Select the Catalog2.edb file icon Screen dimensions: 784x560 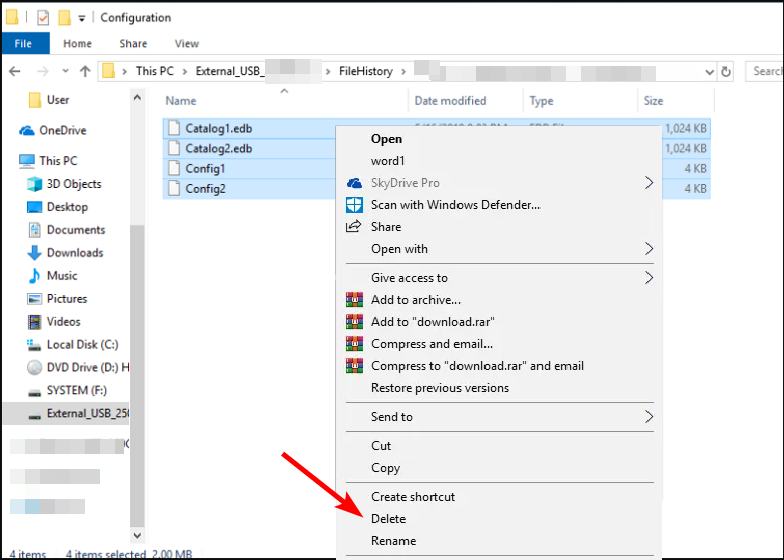pos(174,148)
